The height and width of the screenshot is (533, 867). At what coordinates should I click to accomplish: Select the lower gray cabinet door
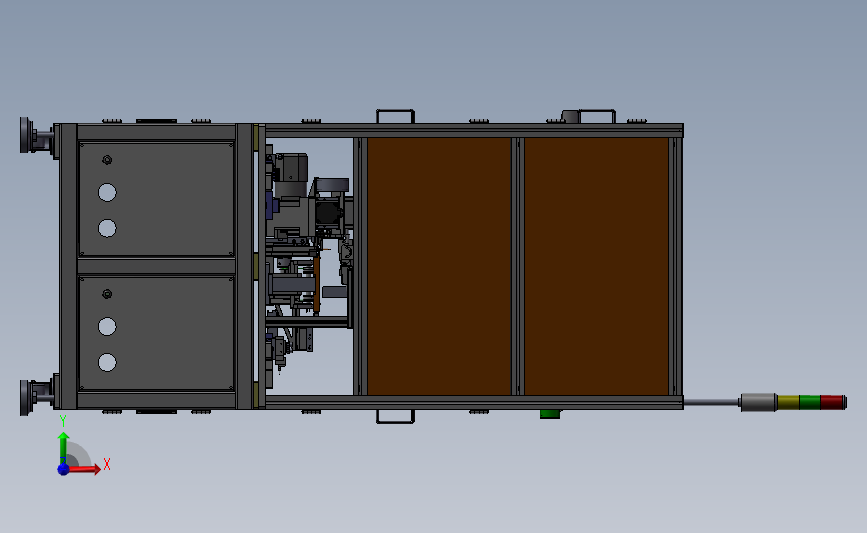tap(156, 334)
